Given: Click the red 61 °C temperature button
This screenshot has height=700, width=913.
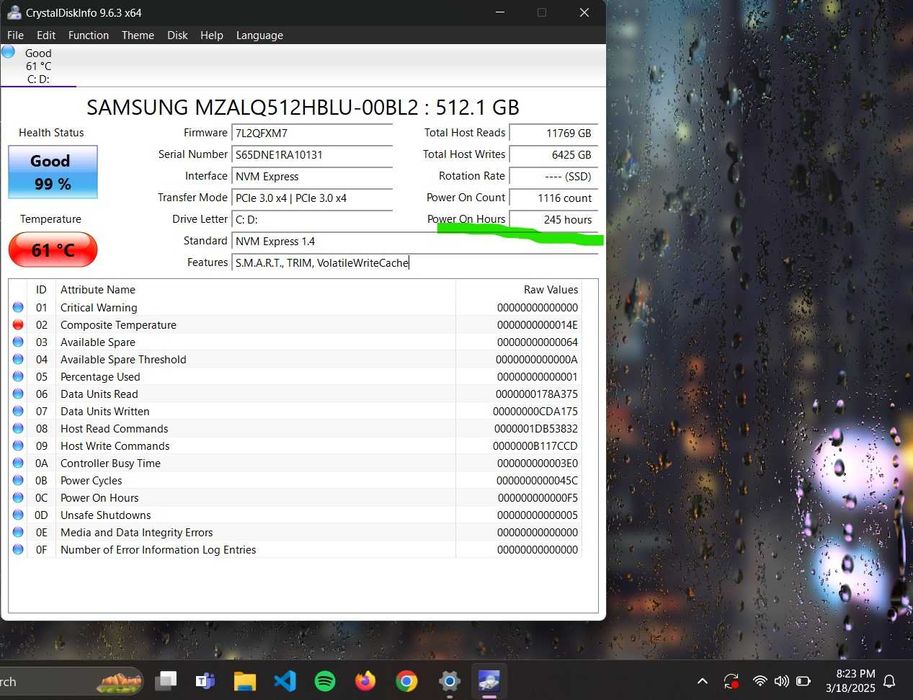Looking at the screenshot, I should pos(52,250).
